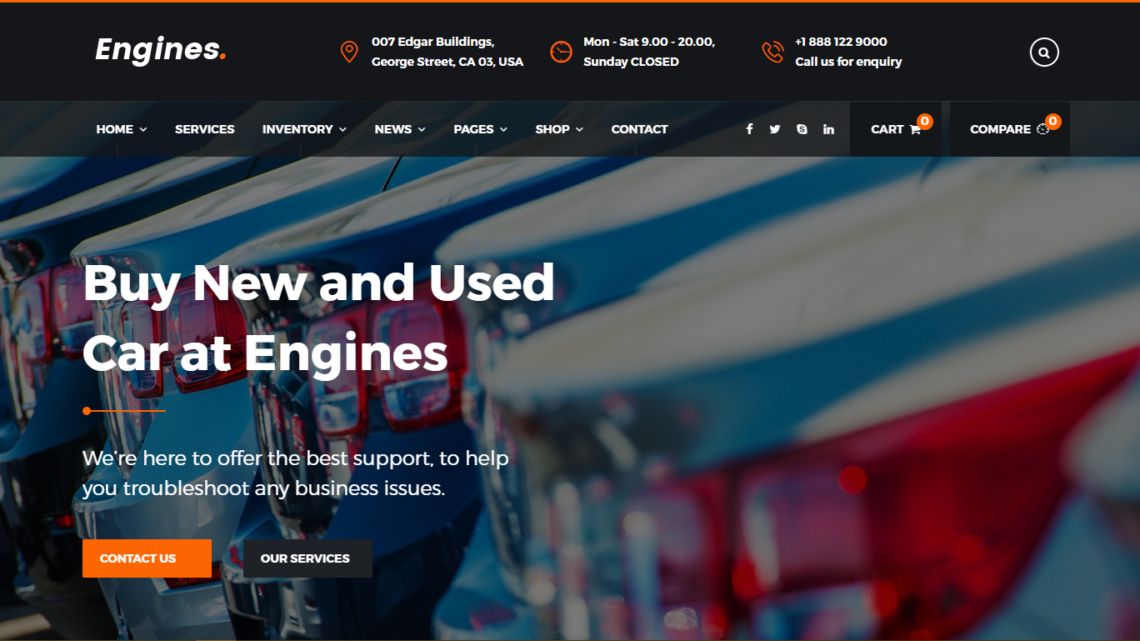Image resolution: width=1140 pixels, height=641 pixels.
Task: Open the CONTACT menu item
Action: [639, 129]
